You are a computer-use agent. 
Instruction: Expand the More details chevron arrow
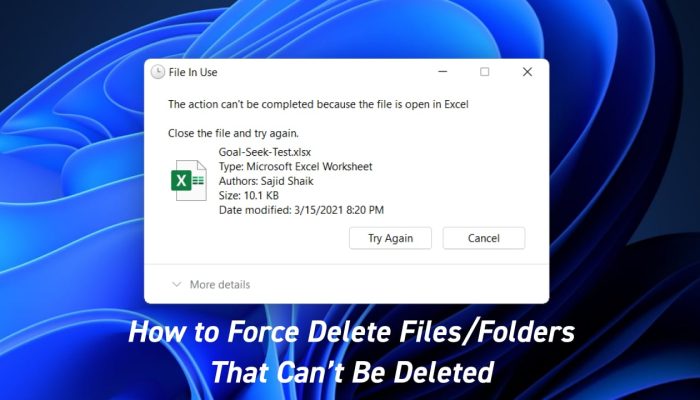click(x=177, y=284)
